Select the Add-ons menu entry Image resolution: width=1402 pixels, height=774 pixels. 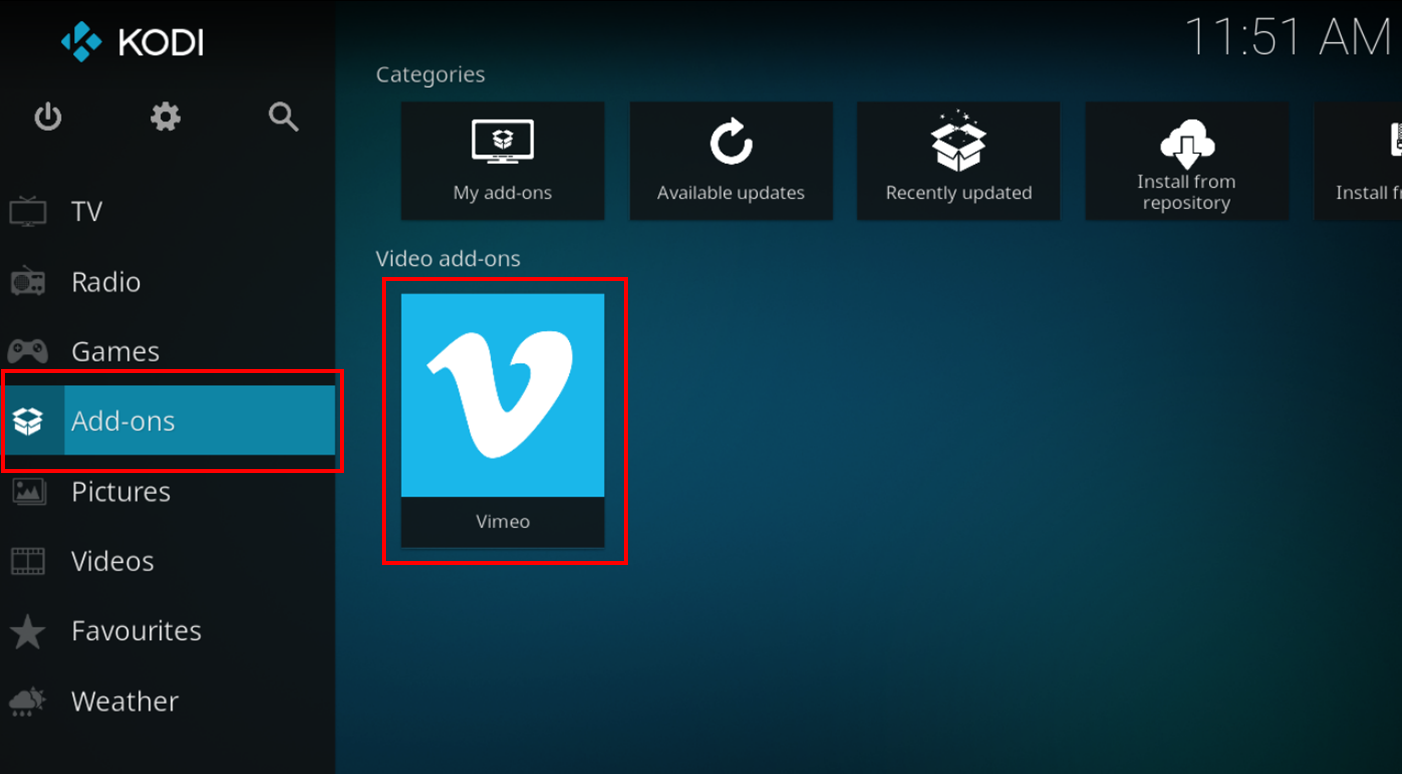click(168, 421)
